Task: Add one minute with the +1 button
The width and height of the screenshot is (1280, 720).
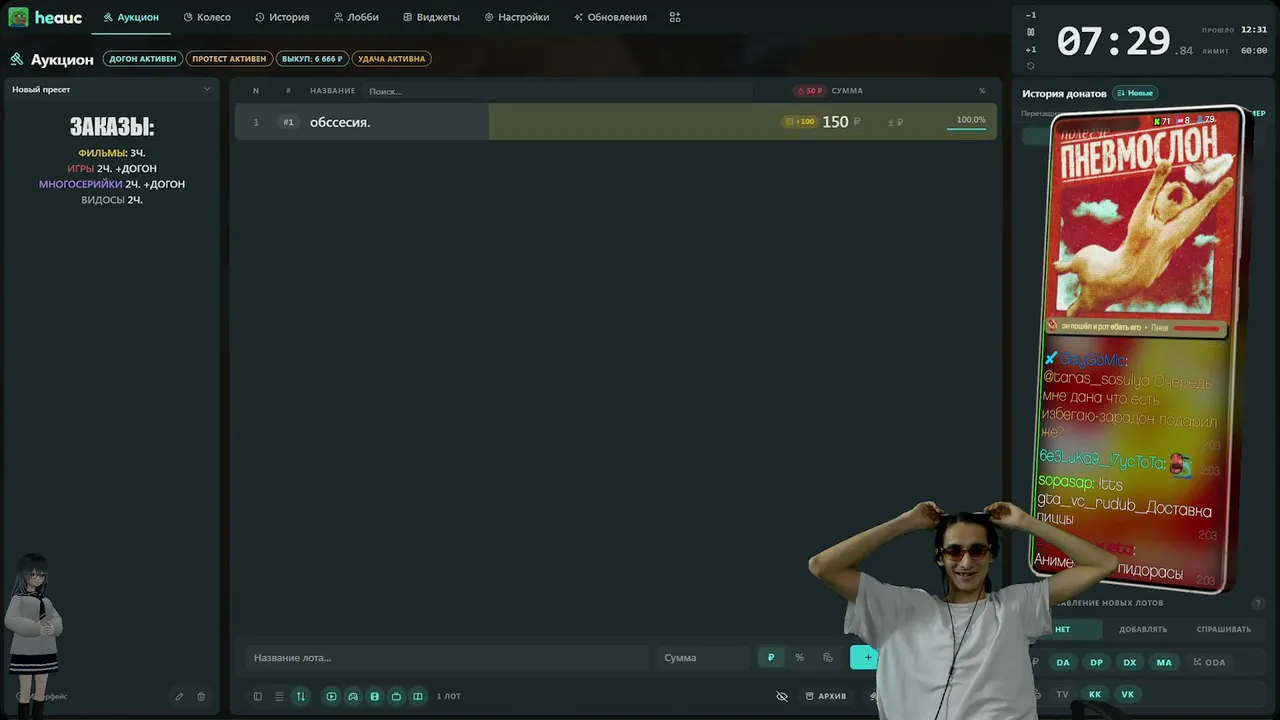Action: 1031,49
